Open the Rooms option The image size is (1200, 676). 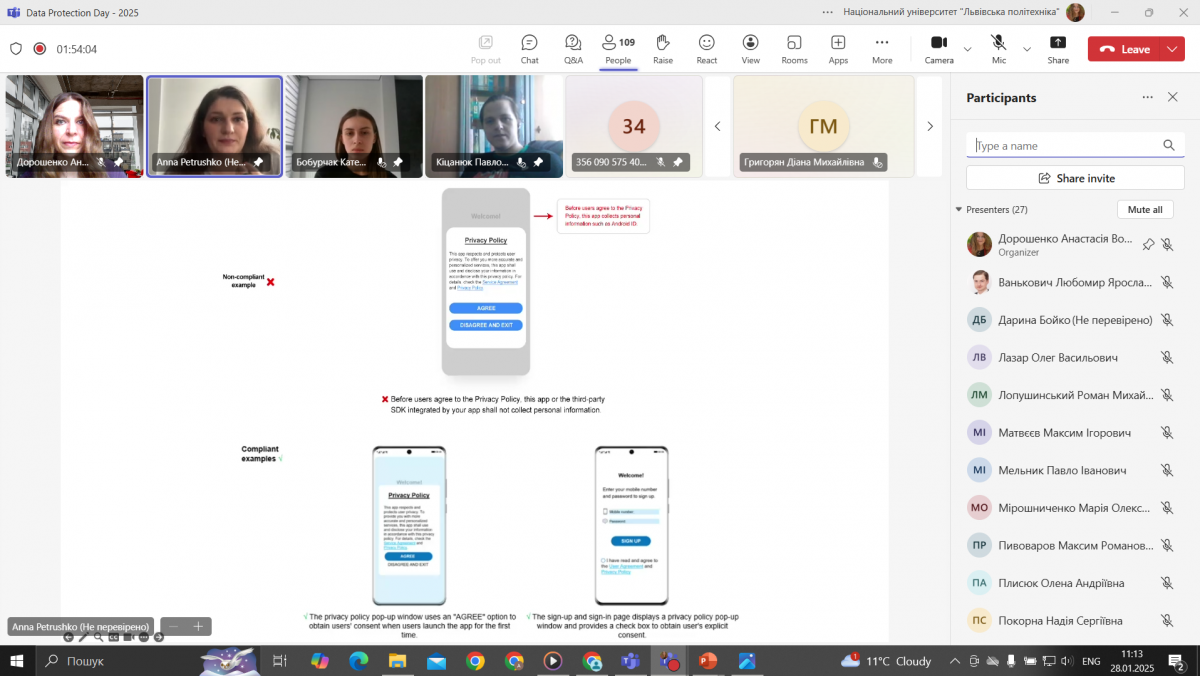794,48
